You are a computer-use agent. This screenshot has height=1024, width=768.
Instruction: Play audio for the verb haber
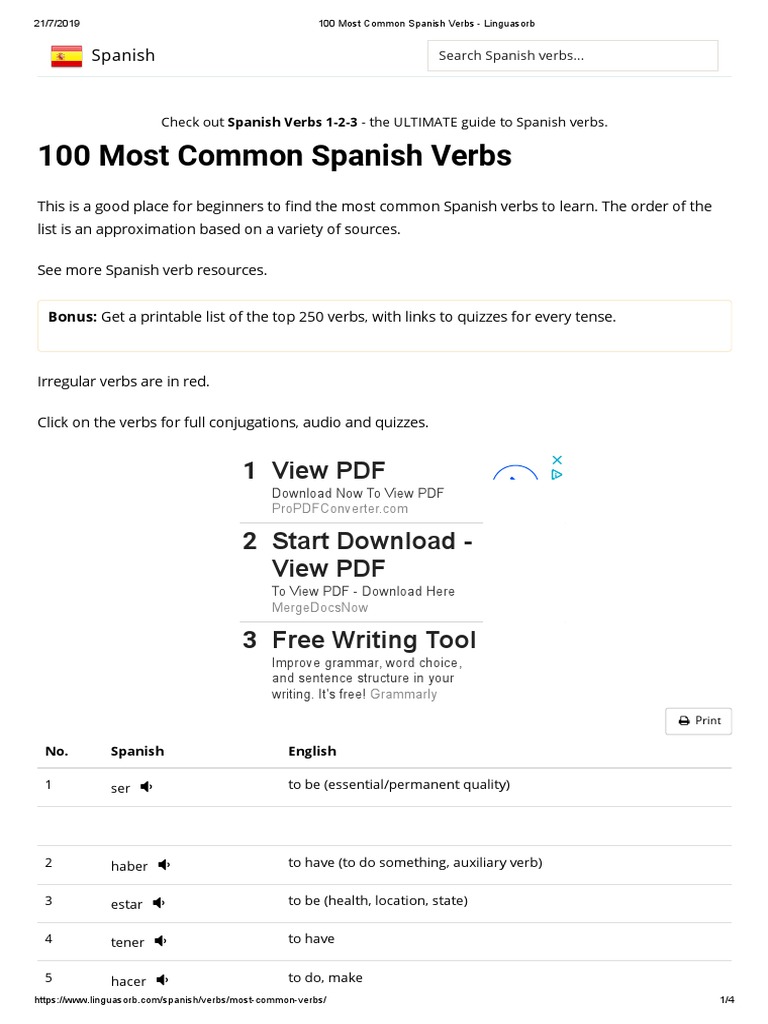coord(164,865)
